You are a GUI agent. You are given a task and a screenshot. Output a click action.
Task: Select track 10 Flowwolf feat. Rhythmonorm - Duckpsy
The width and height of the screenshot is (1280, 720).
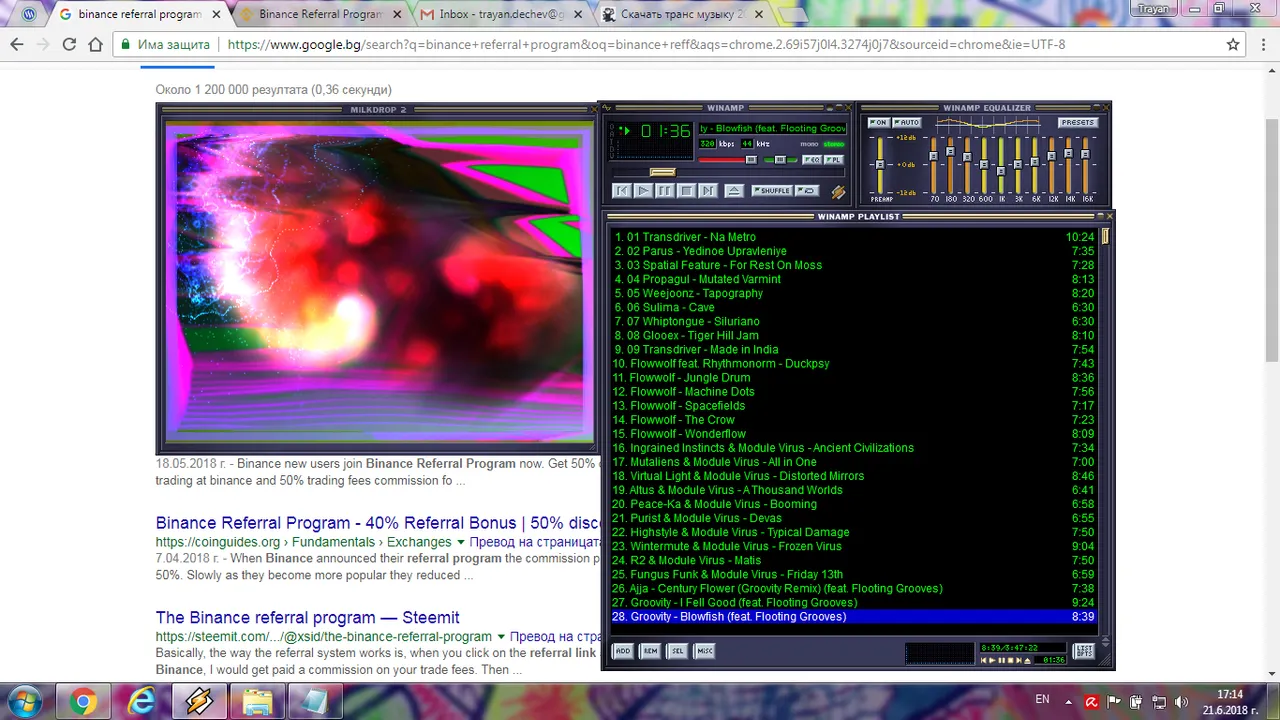[853, 364]
